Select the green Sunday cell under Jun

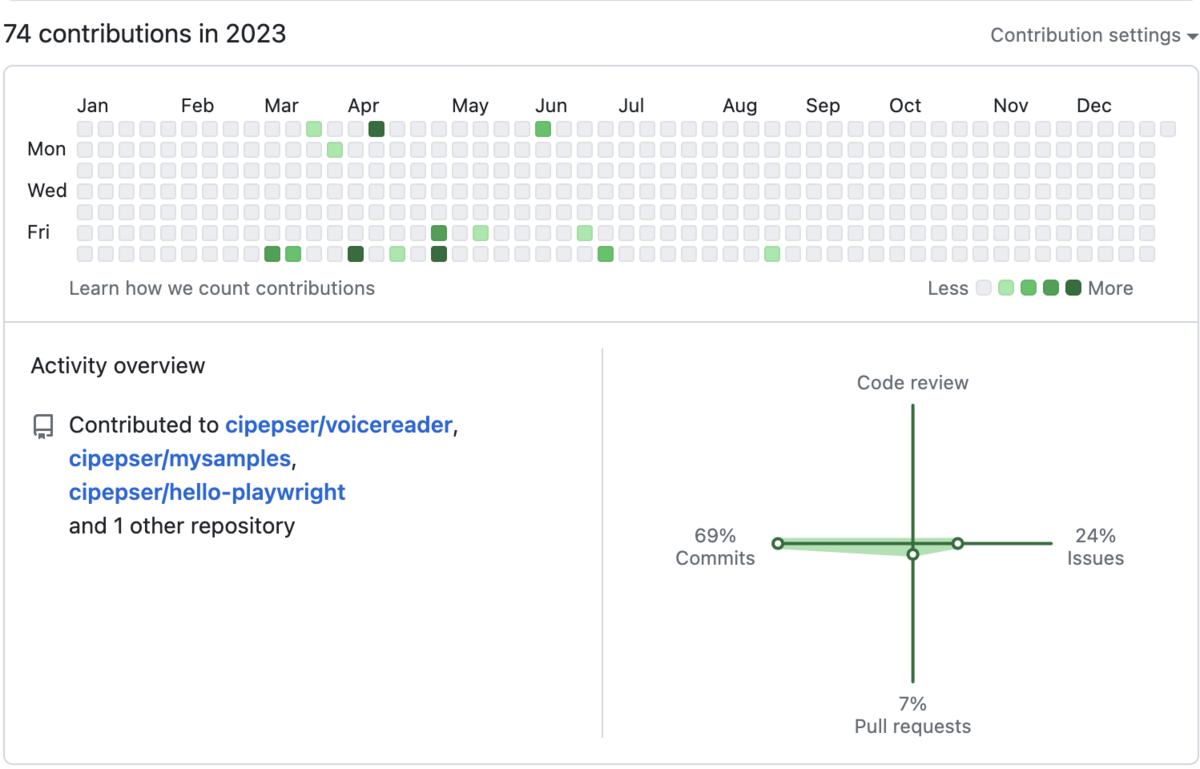click(x=543, y=129)
